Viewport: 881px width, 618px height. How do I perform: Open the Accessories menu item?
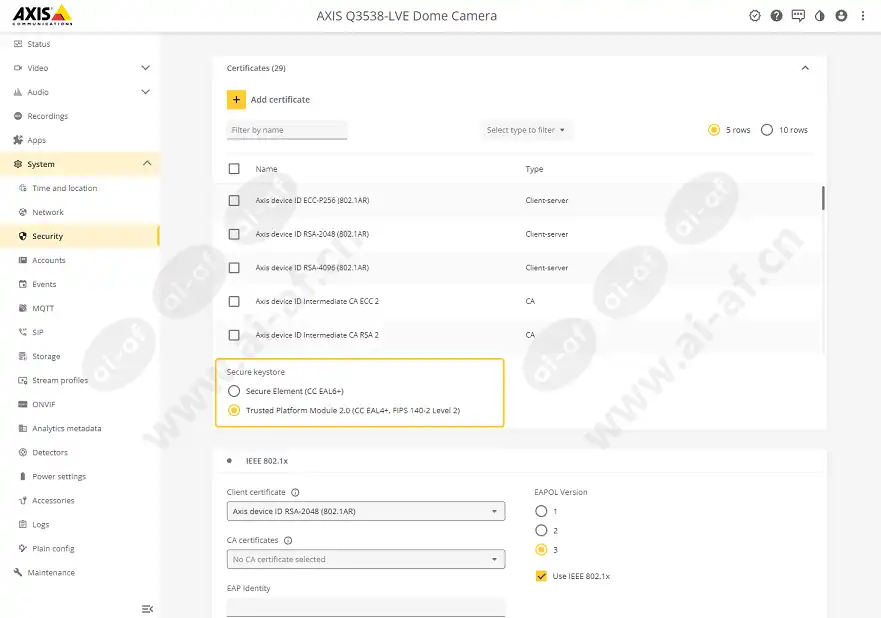[53, 501]
